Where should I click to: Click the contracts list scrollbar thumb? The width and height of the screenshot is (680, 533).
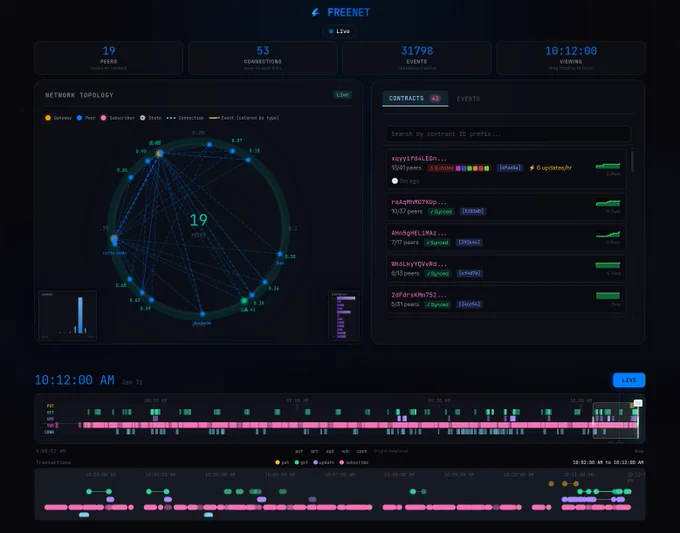point(632,161)
